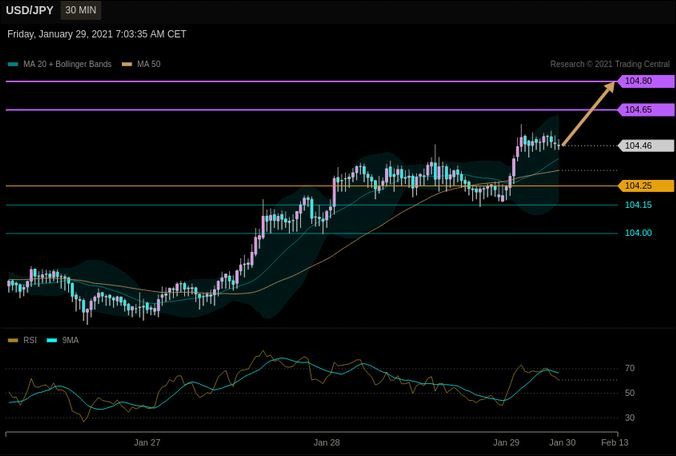Screen dimensions: 676x456
Task: Click the RSI 30 level label
Action: [x=630, y=418]
